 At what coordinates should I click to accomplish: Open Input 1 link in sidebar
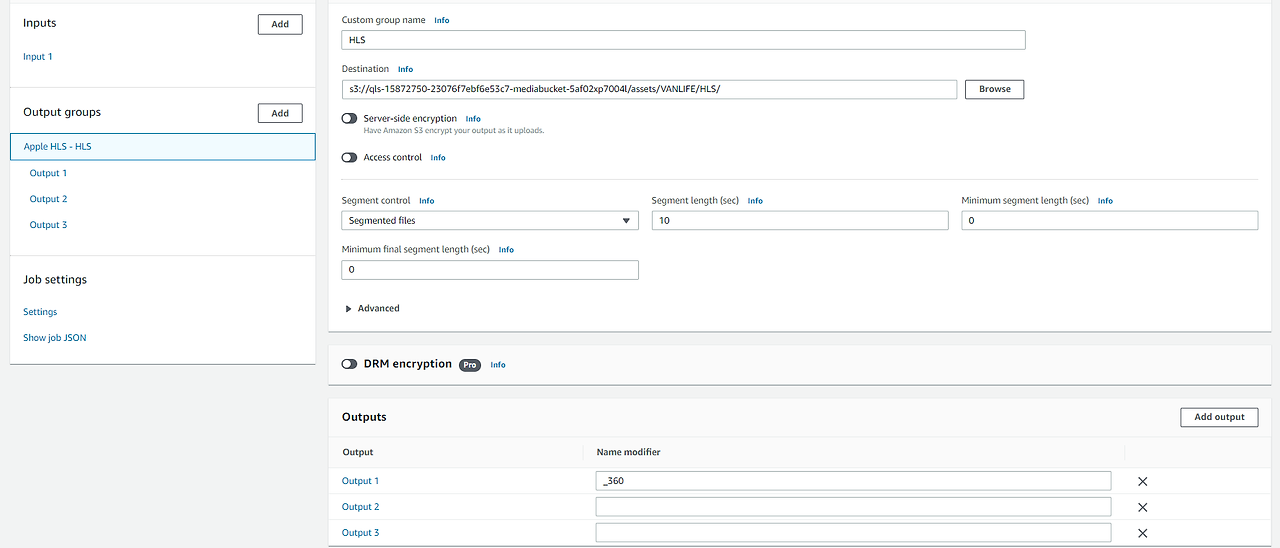38,57
